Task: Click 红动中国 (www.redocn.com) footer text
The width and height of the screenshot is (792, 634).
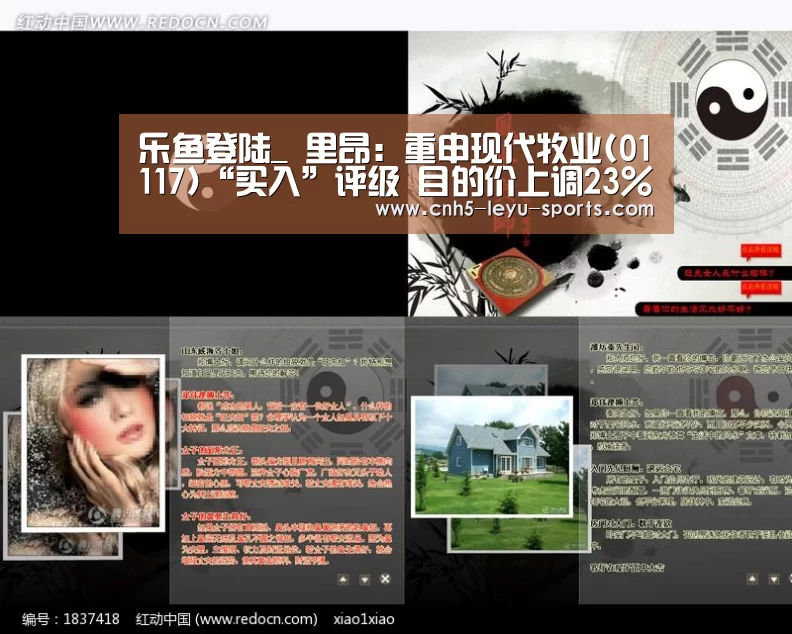Action: [x=226, y=619]
